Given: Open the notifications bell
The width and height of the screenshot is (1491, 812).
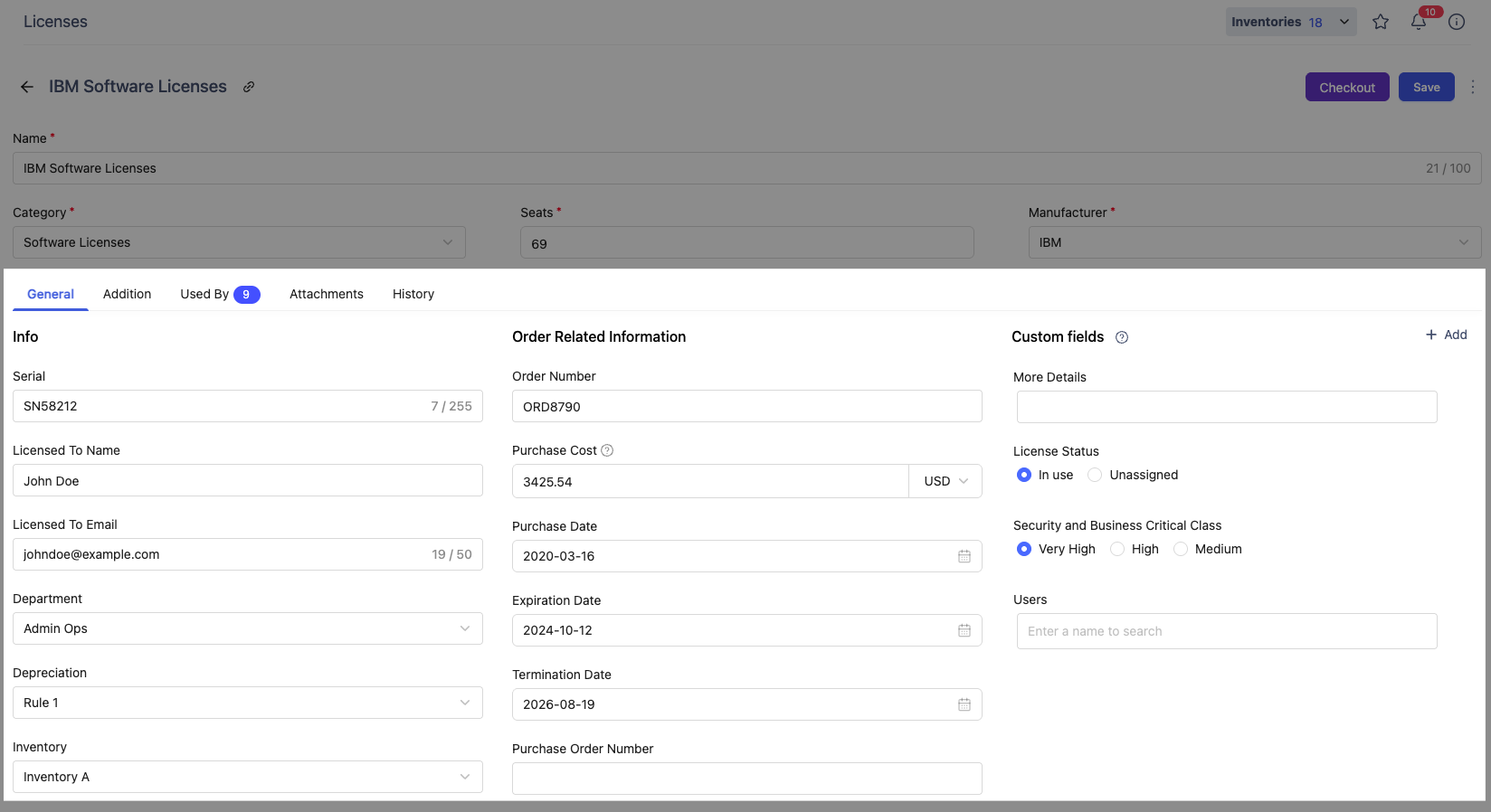Looking at the screenshot, I should point(1418,22).
